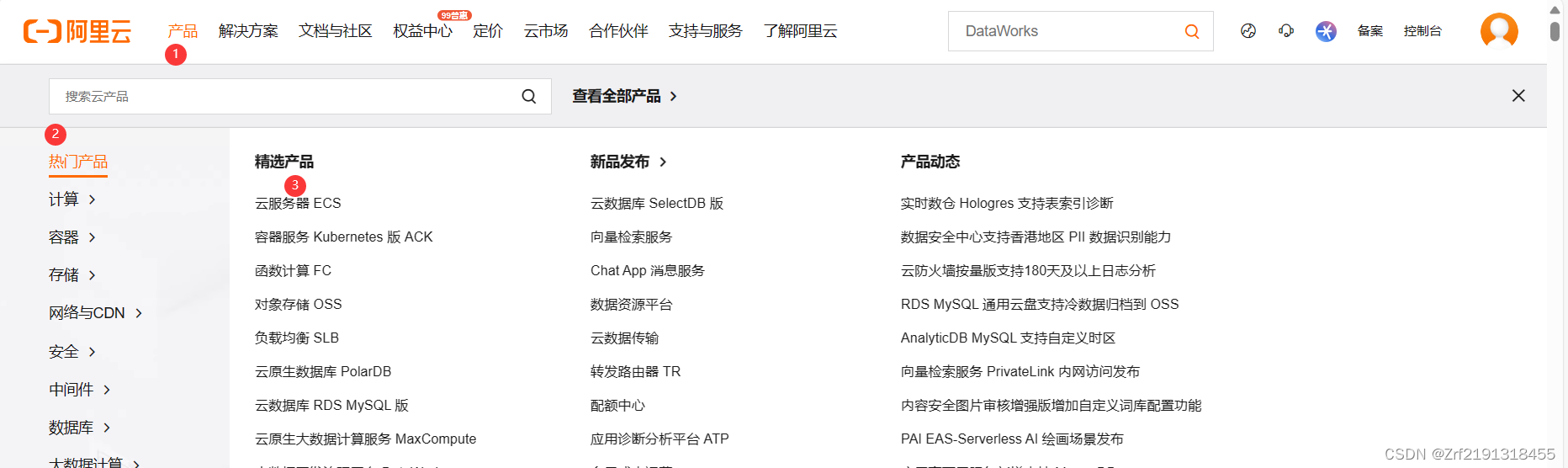Open the 权益中心 menu
1568x468 pixels.
point(423,31)
